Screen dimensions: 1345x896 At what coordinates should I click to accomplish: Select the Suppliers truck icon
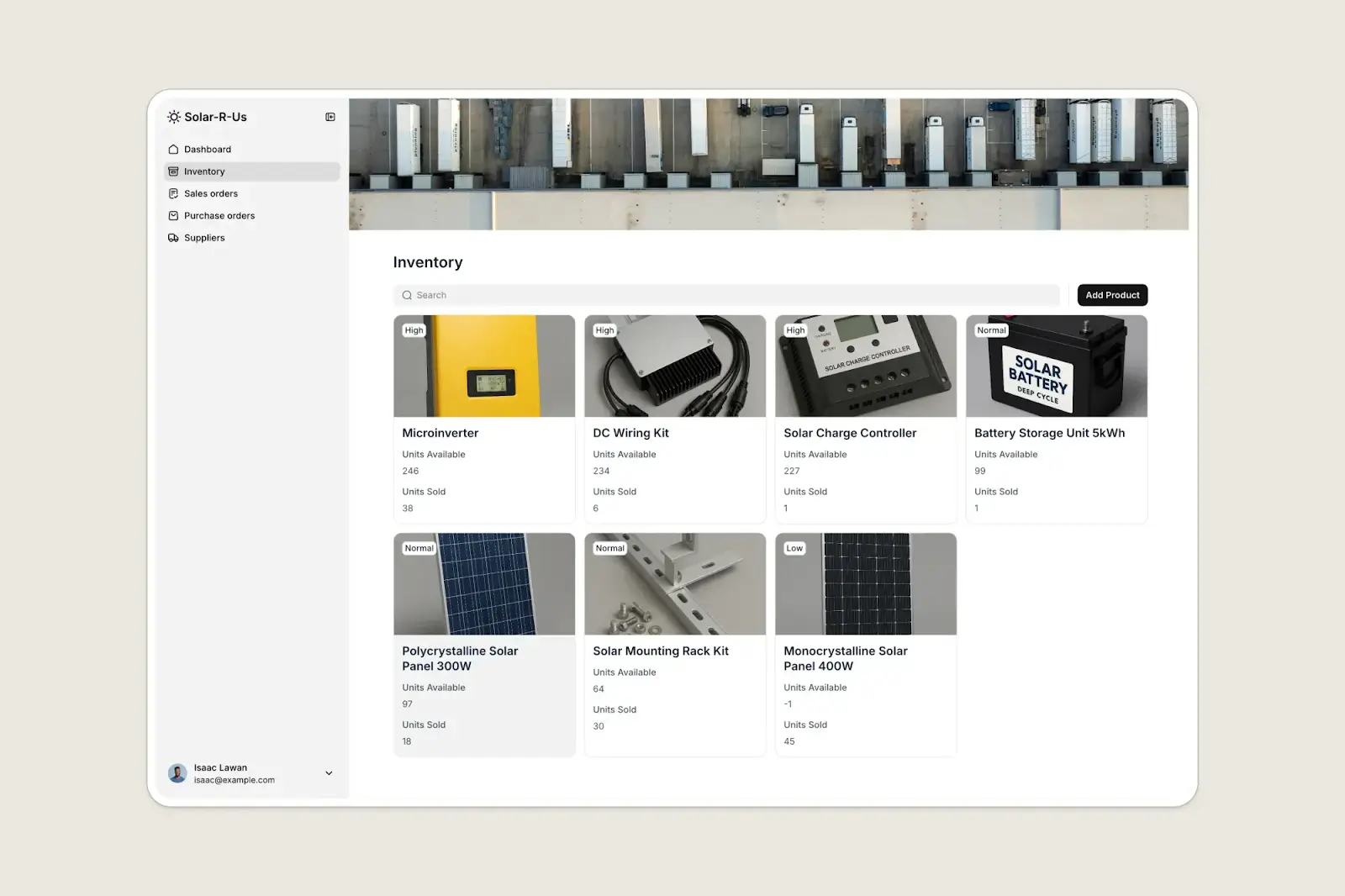tap(173, 238)
